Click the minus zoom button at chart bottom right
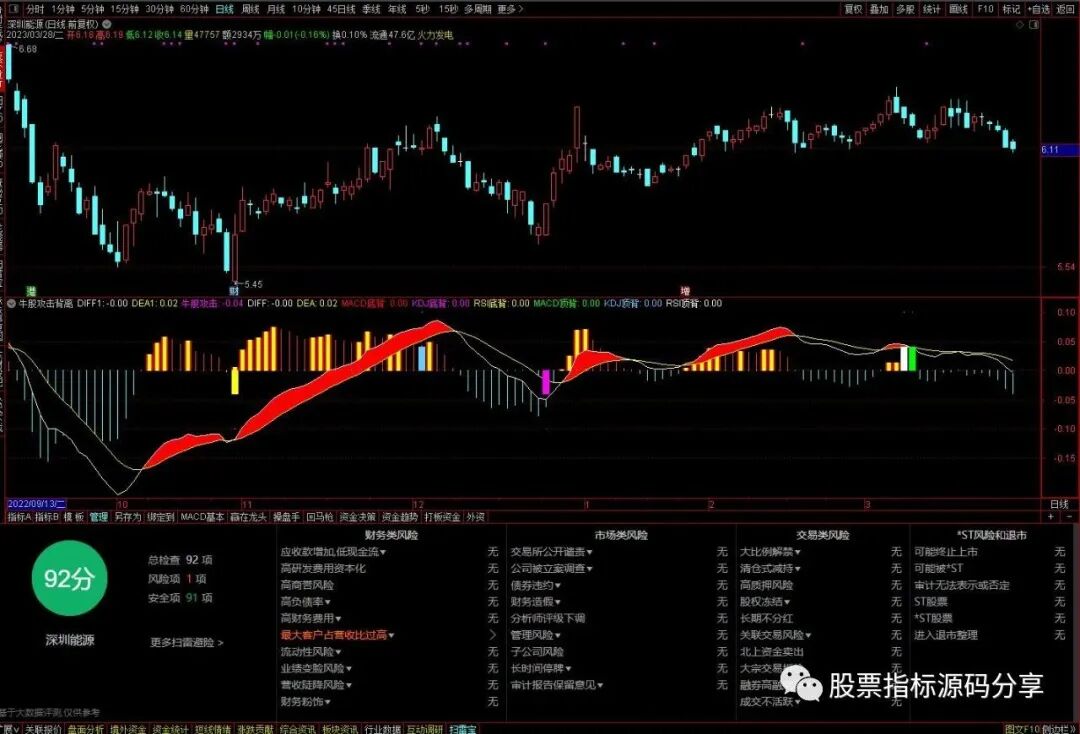 coord(1069,516)
